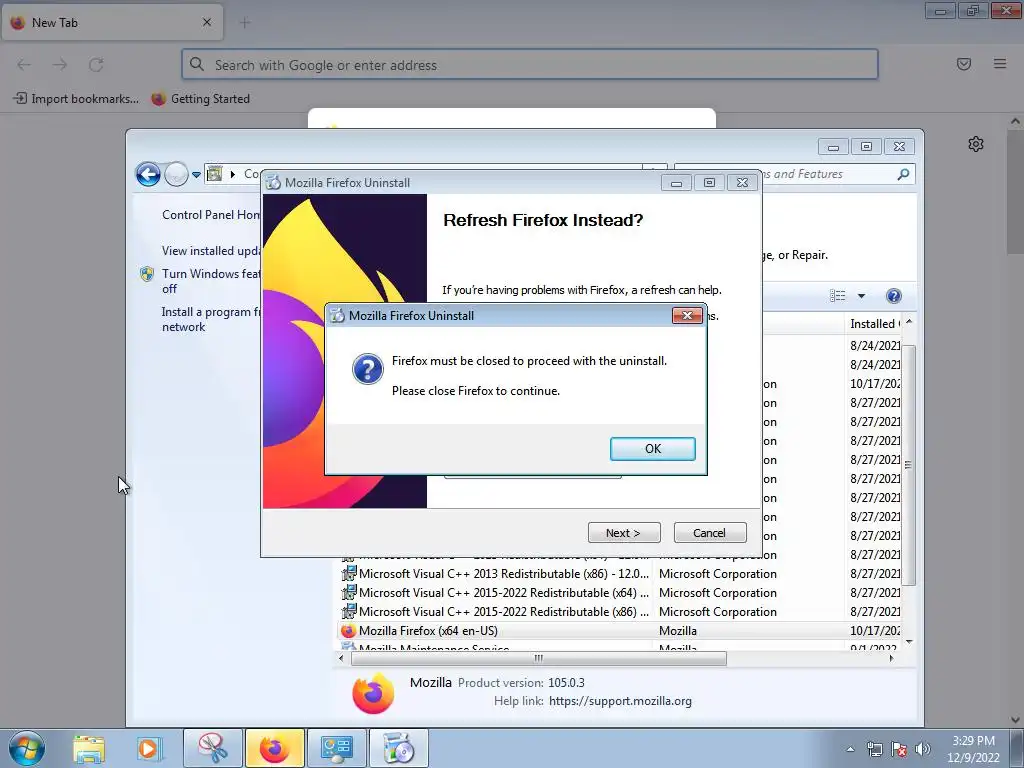This screenshot has width=1024, height=768.
Task: Select the New Tab tab
Action: pos(112,22)
